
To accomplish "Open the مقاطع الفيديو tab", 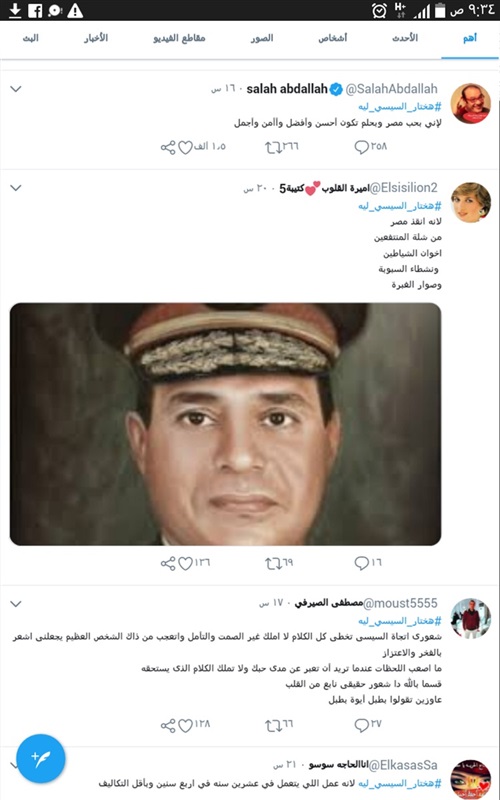I will (179, 38).
